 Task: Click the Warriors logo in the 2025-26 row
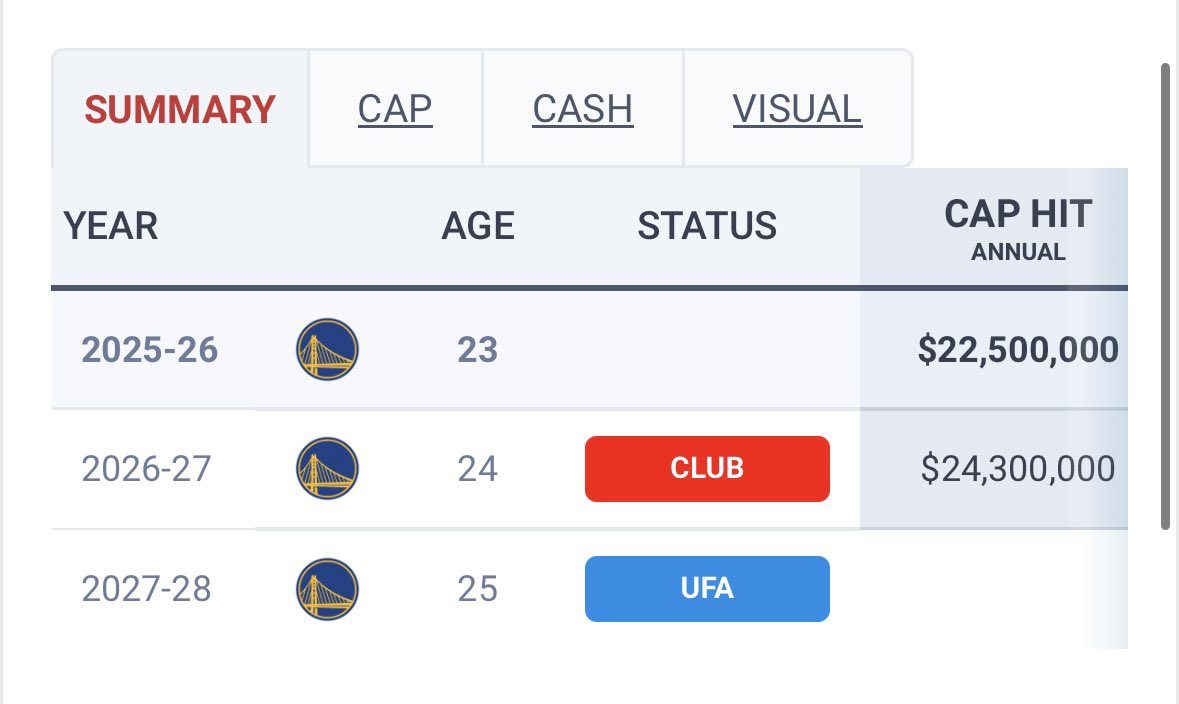[x=327, y=349]
